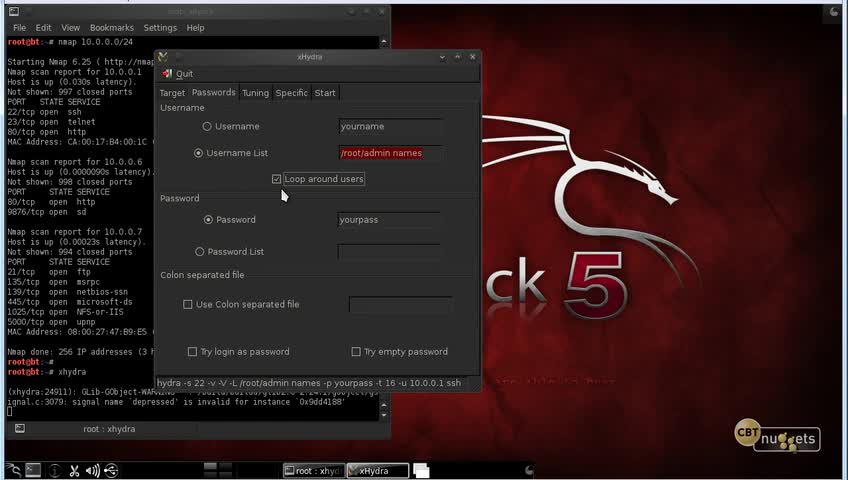This screenshot has height=480, width=848.
Task: Open the Specific tab
Action: click(292, 93)
